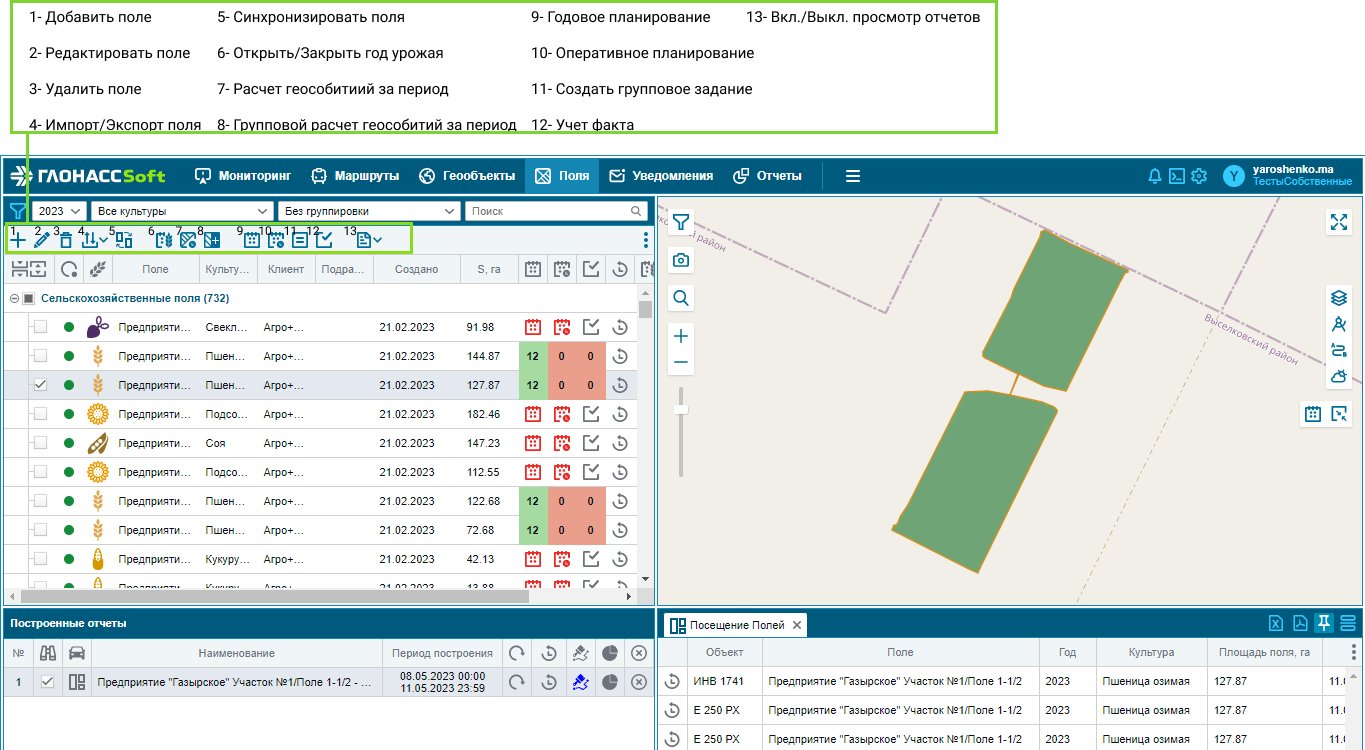This screenshot has height=750, width=1365.
Task: Rebuild the report in row 1
Action: pyautogui.click(x=517, y=682)
